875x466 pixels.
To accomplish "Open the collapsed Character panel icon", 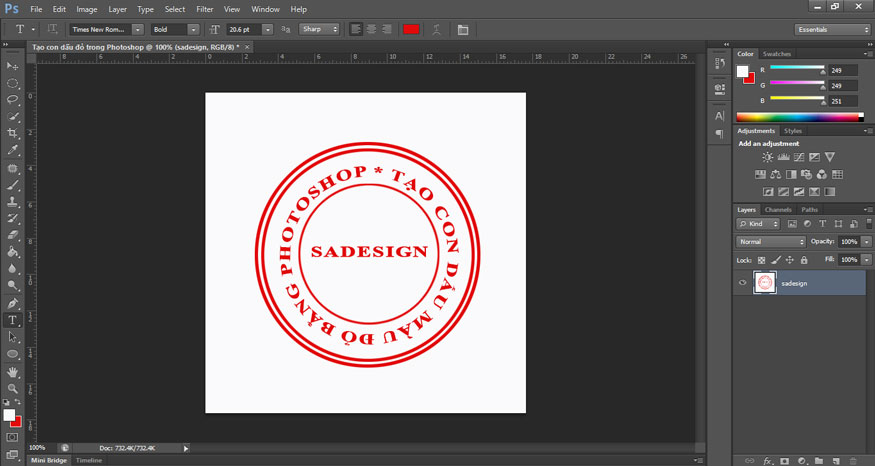I will tap(720, 116).
